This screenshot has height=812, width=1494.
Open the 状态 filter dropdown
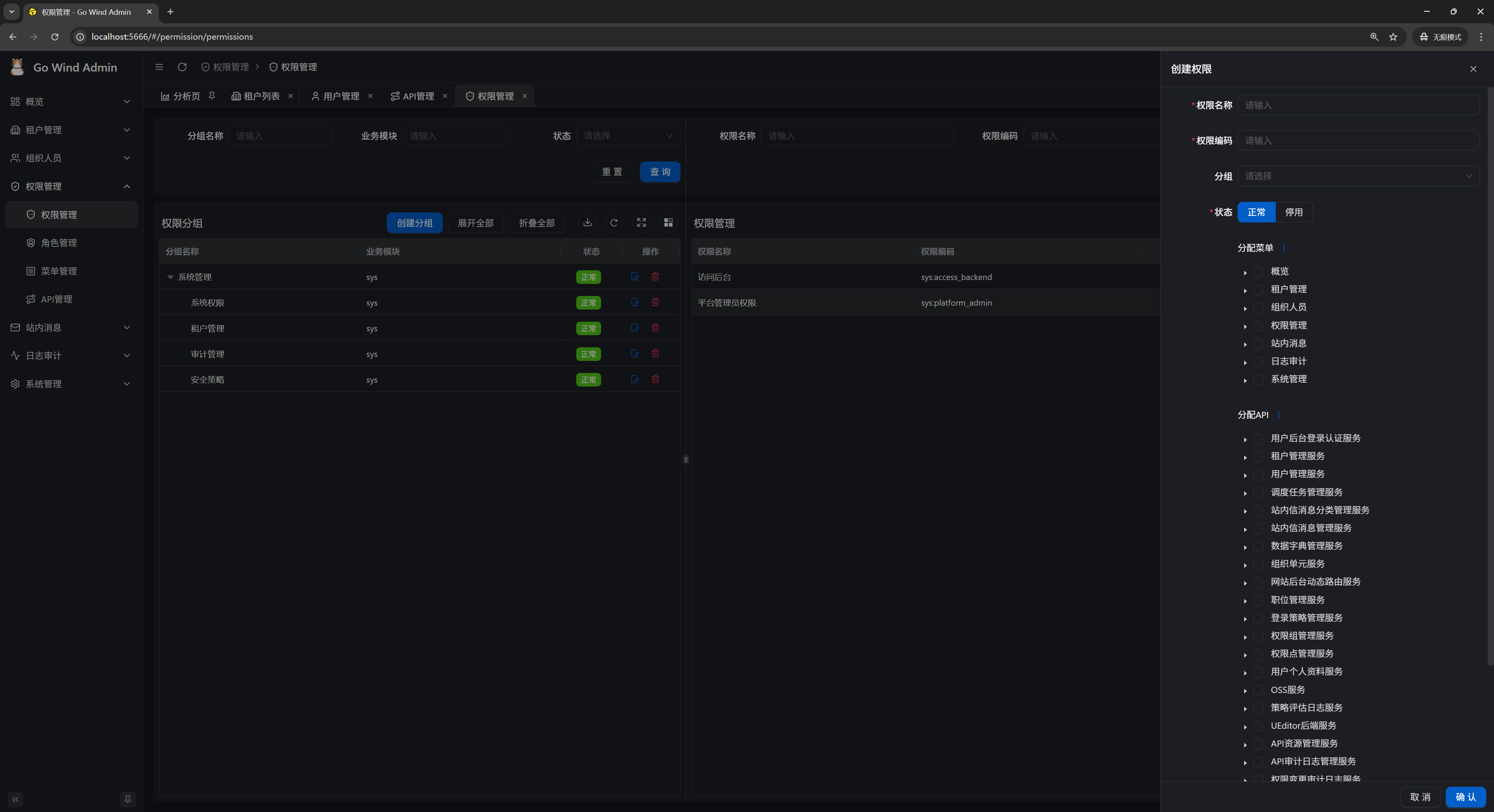click(x=628, y=136)
